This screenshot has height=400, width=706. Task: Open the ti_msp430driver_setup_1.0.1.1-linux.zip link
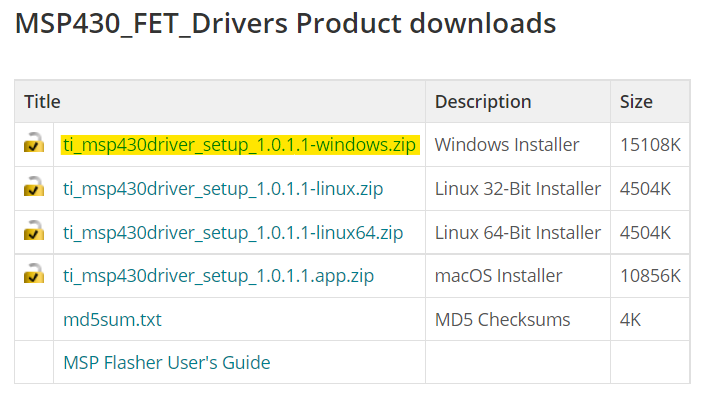(223, 188)
